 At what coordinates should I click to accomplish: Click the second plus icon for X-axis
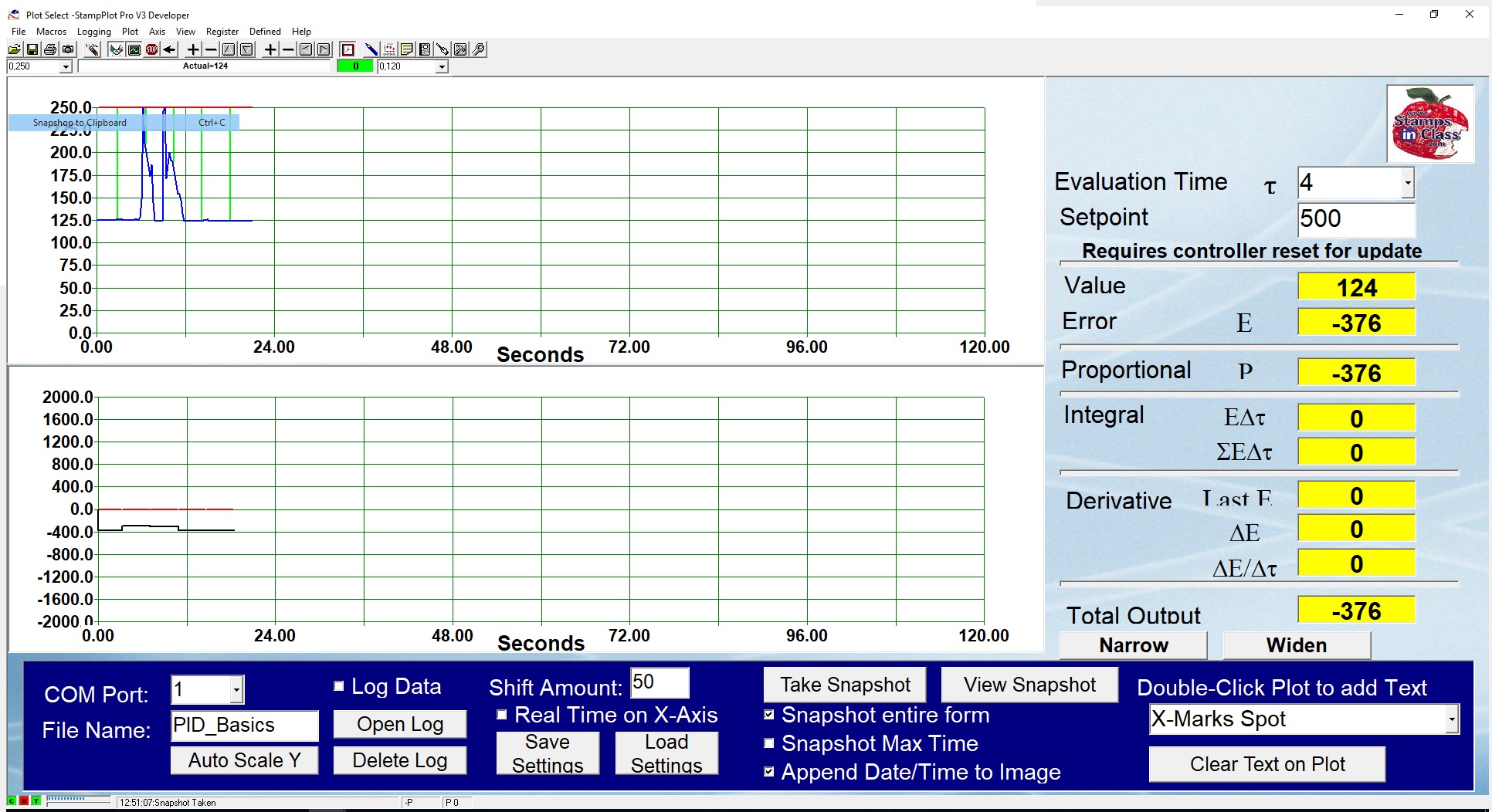coord(270,49)
